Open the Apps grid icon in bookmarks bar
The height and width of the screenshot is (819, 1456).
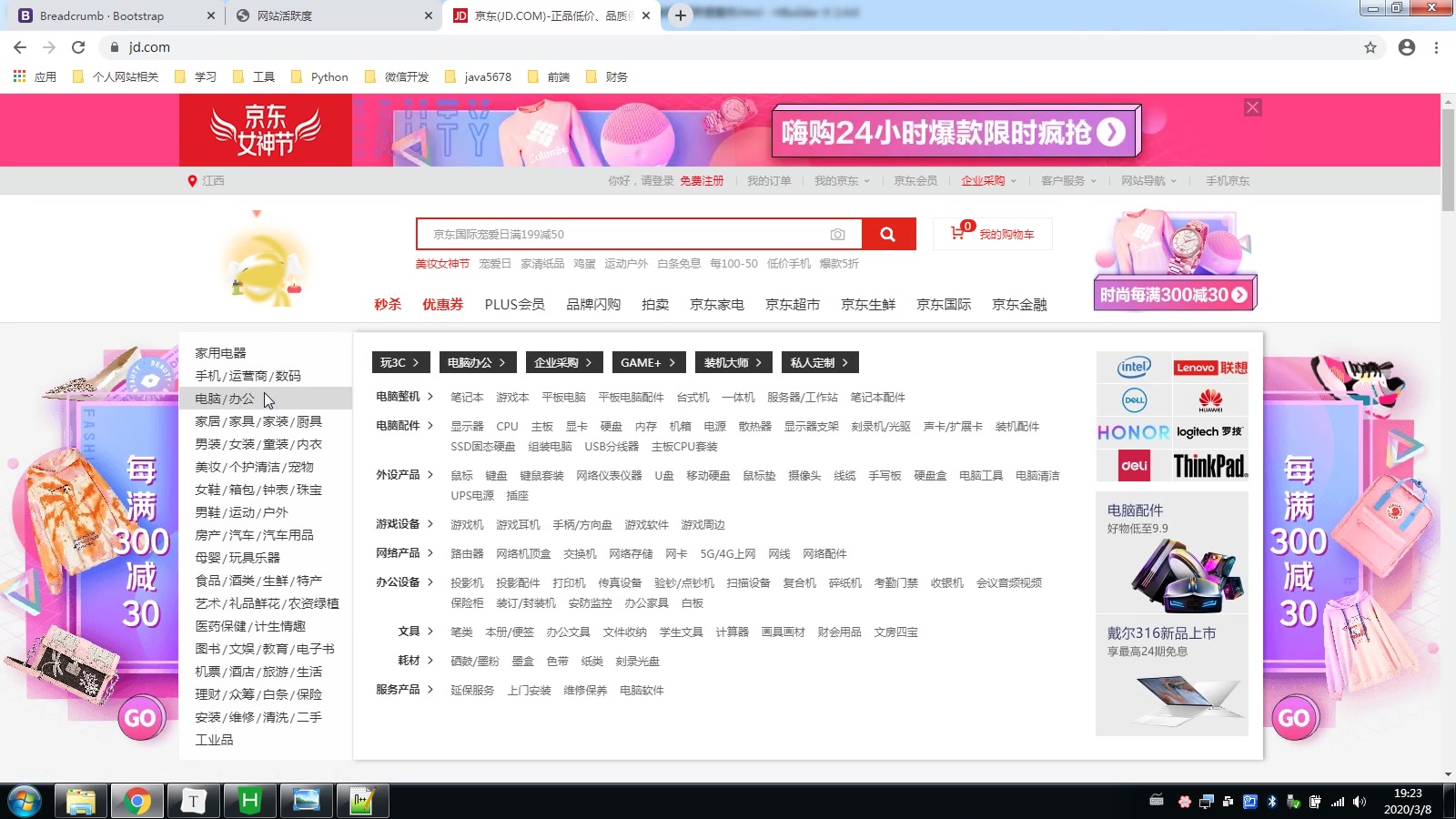19,76
